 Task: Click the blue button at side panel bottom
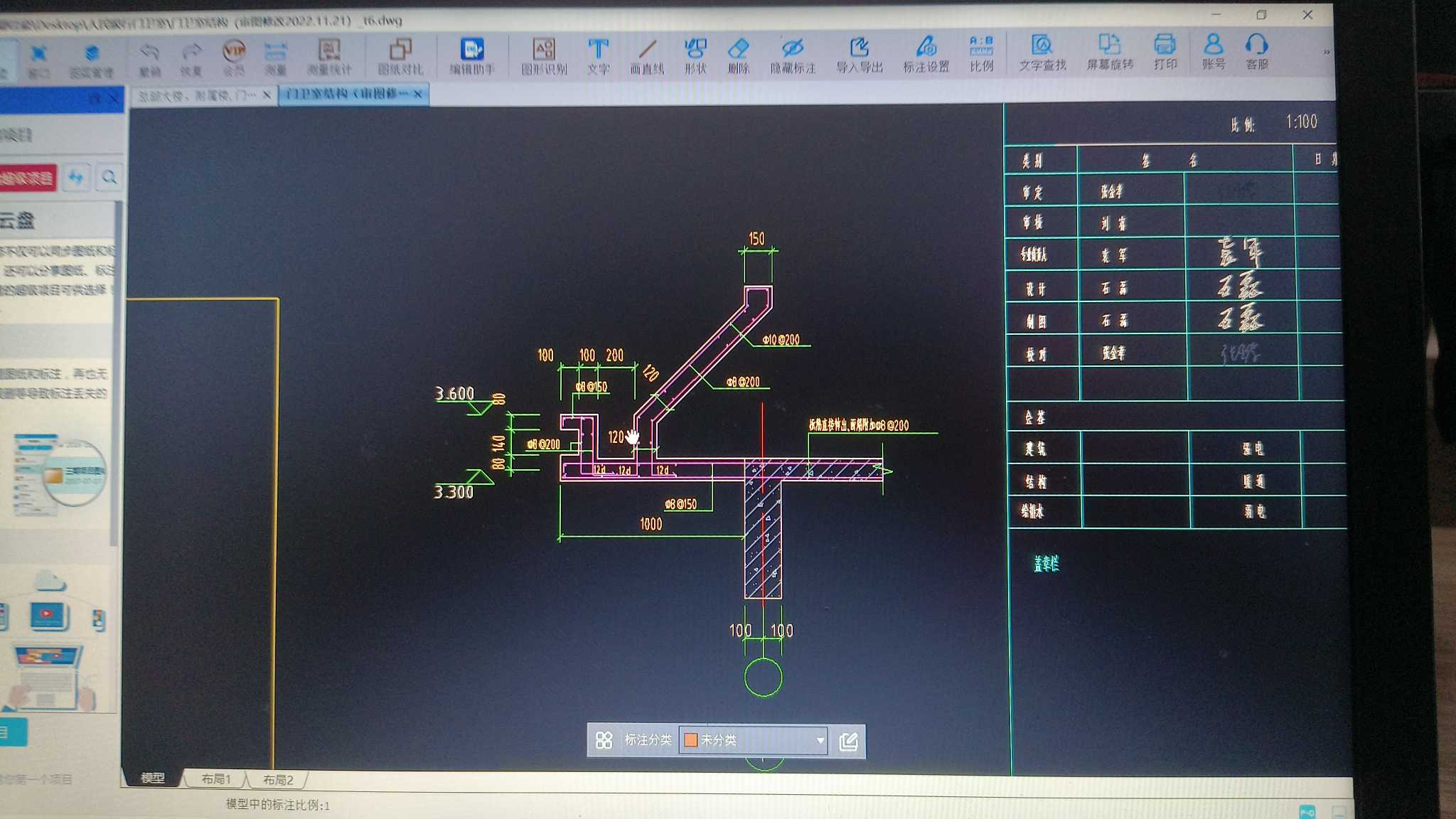tap(13, 732)
